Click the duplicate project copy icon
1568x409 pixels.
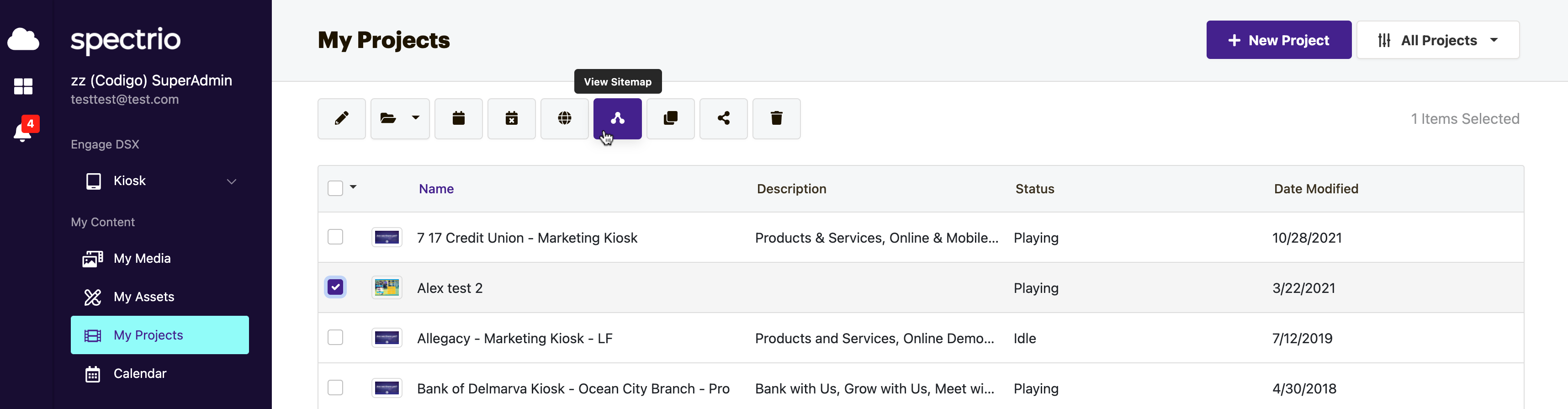pyautogui.click(x=670, y=119)
